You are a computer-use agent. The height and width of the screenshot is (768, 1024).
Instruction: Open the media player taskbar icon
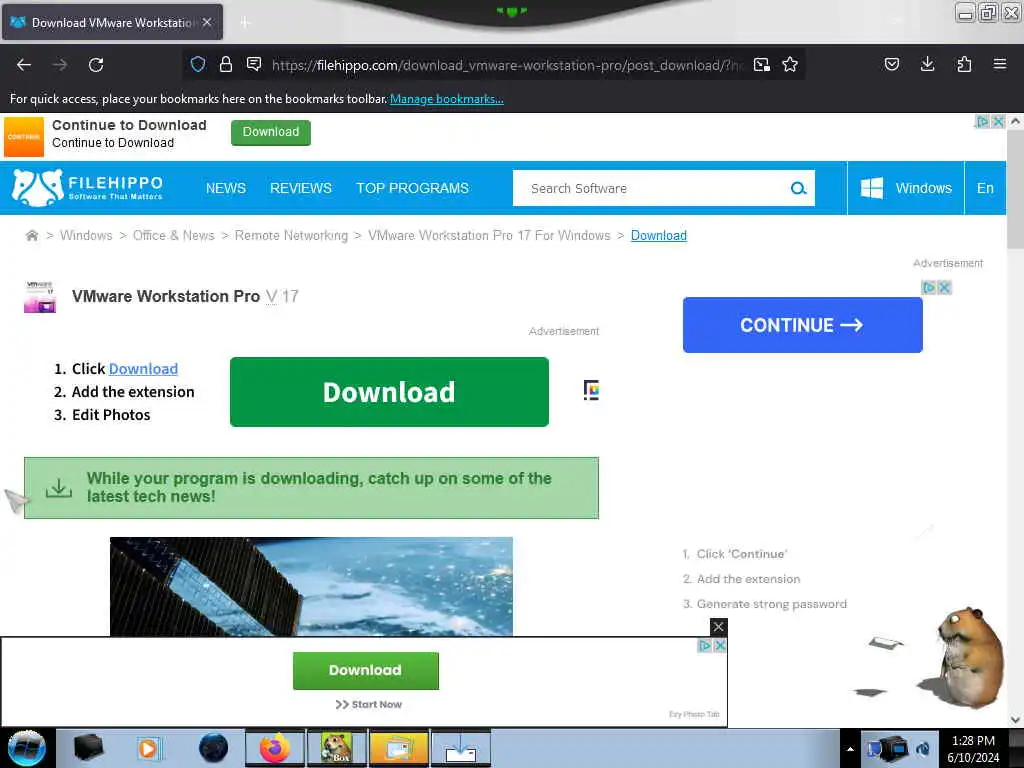[149, 748]
